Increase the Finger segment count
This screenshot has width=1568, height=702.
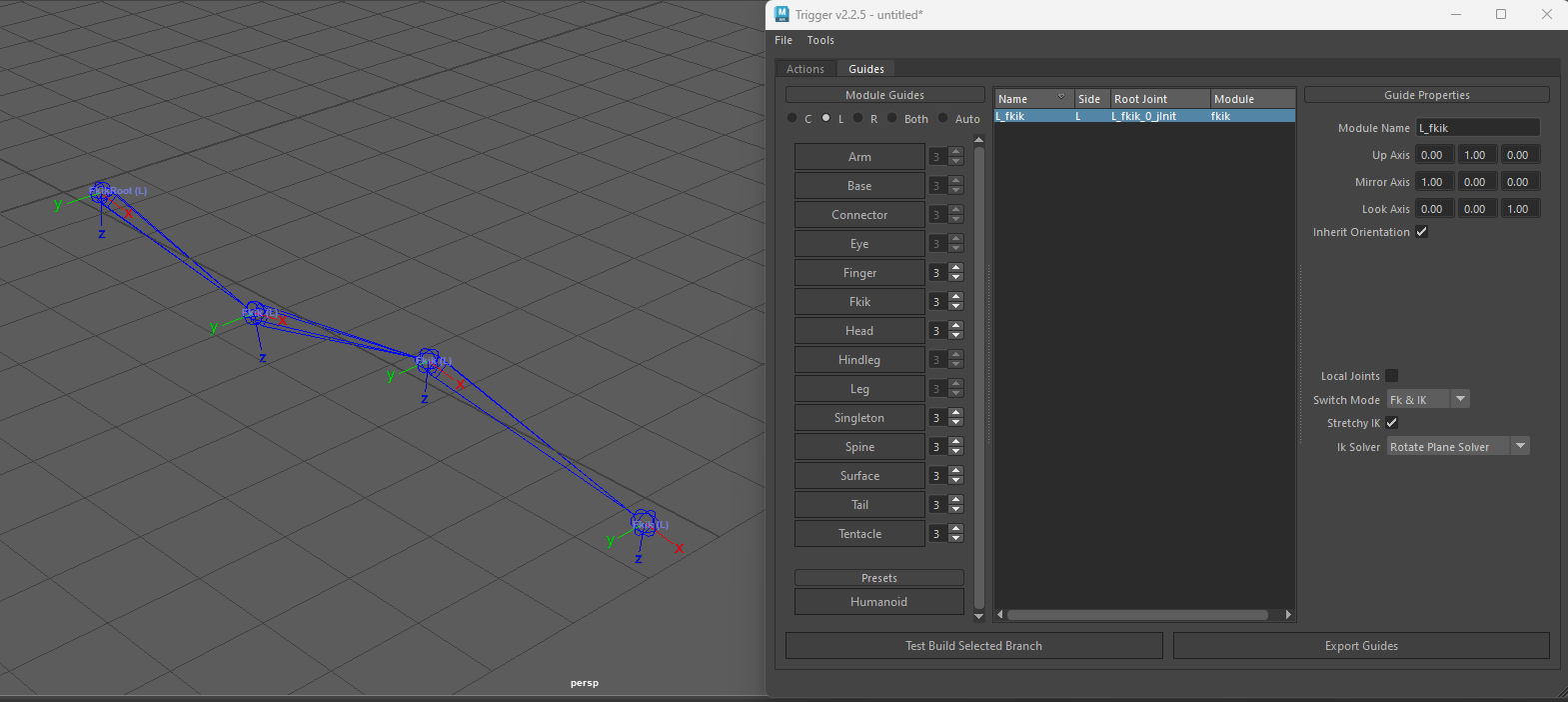pos(956,268)
